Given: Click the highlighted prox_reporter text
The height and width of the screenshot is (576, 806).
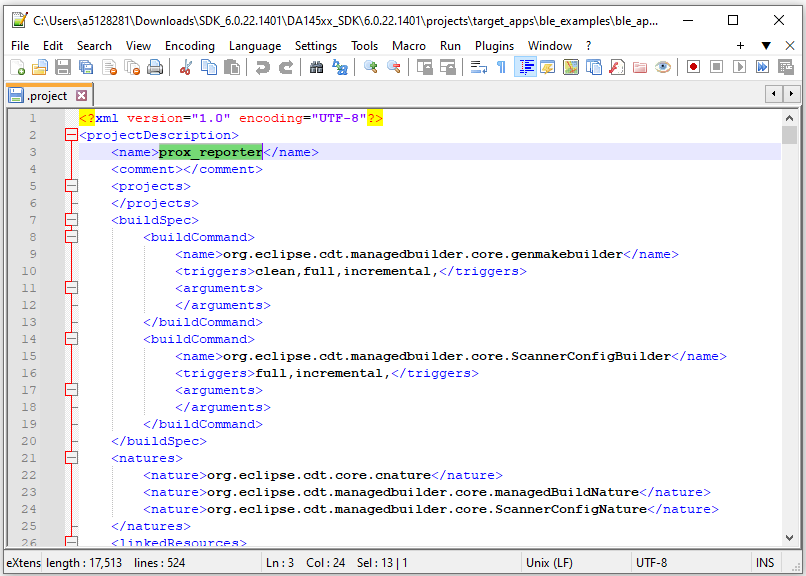Looking at the screenshot, I should pos(210,152).
